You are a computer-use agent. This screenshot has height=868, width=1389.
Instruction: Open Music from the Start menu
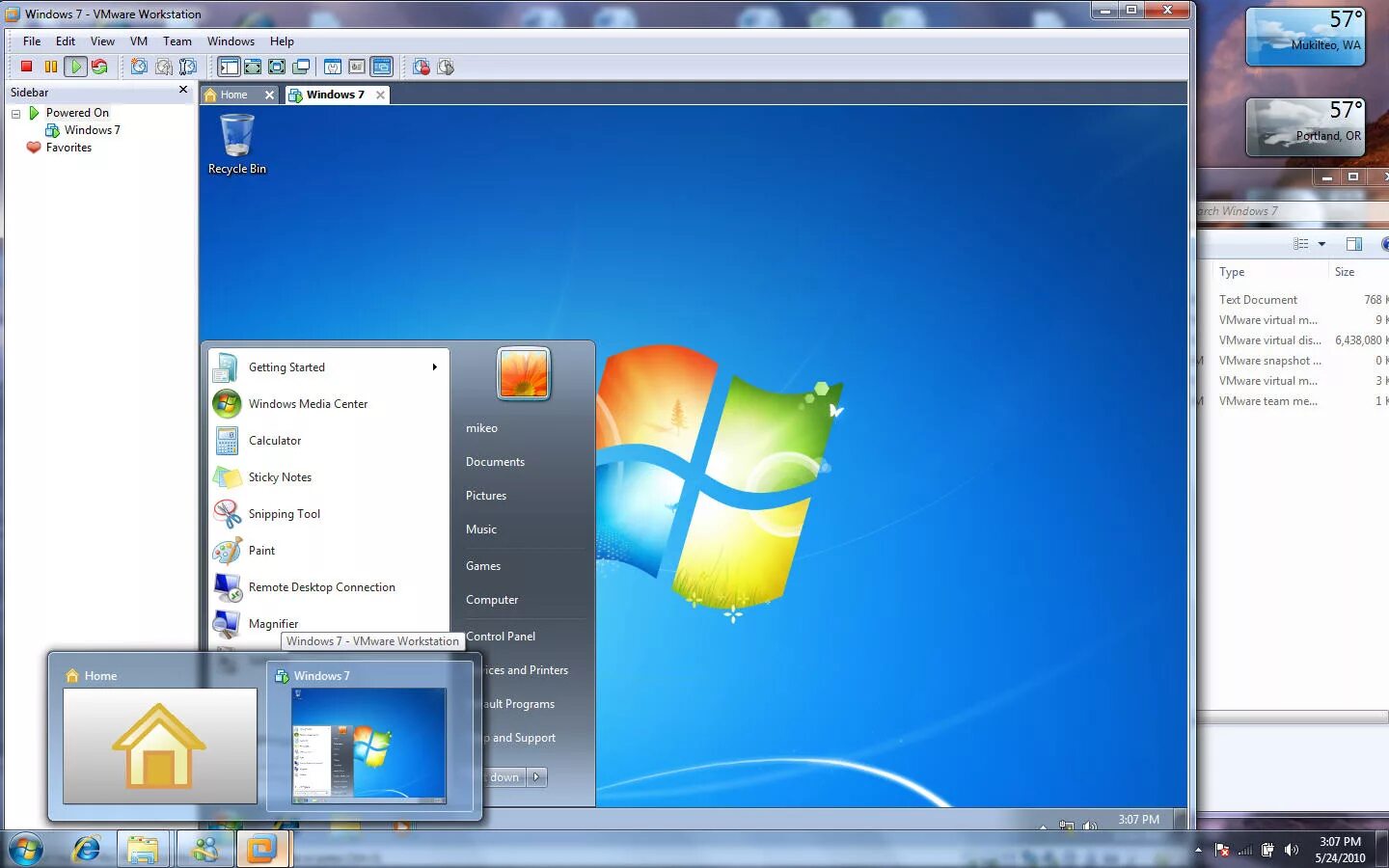[481, 529]
